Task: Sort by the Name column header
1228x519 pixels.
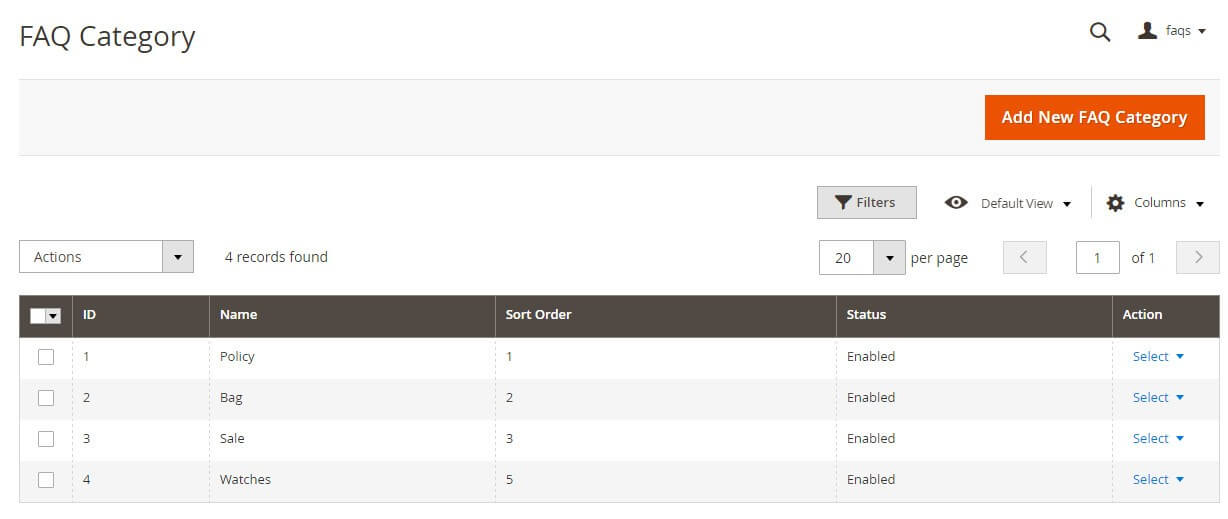Action: coord(239,315)
